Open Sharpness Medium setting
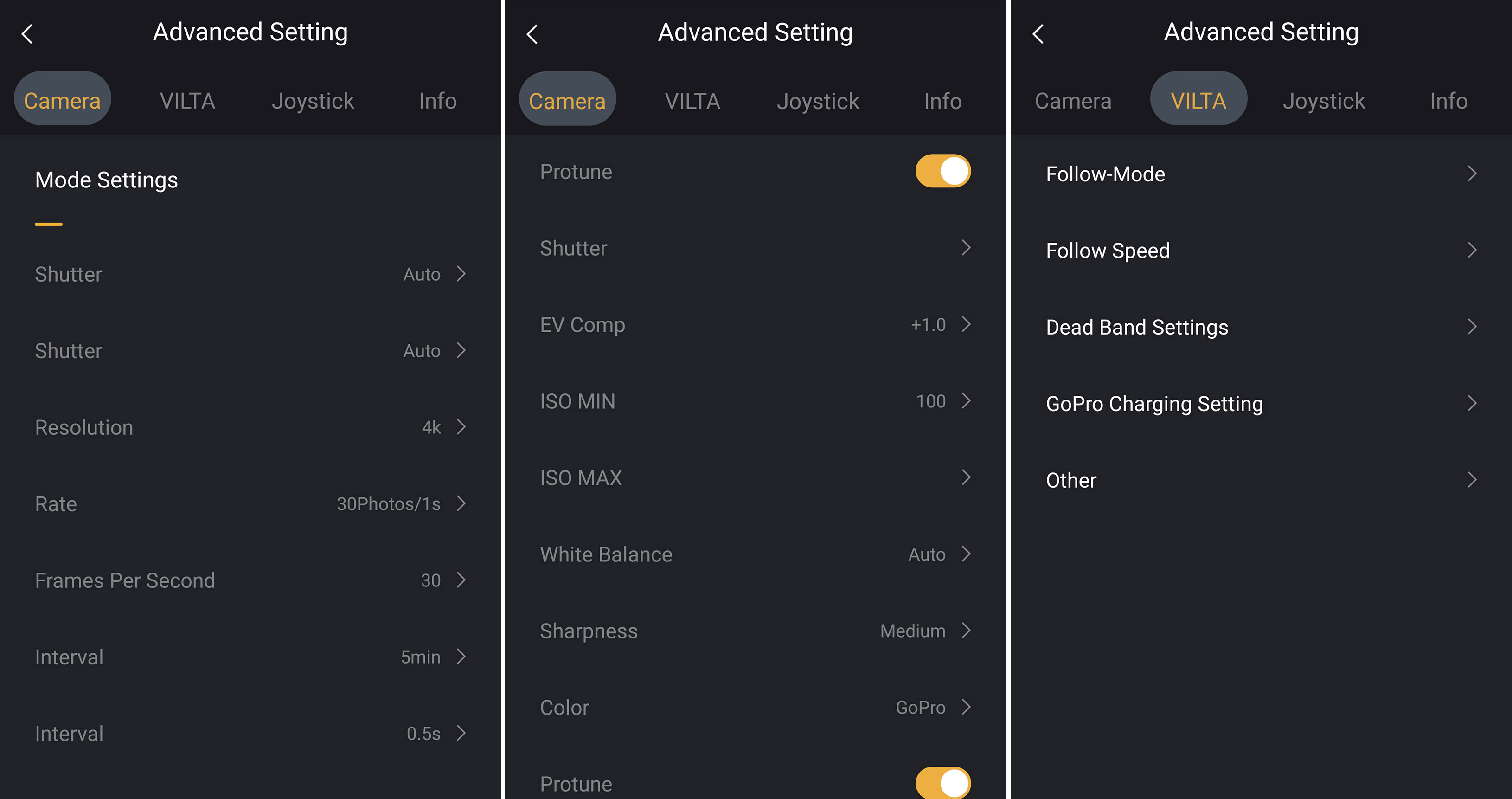The height and width of the screenshot is (799, 1512). coord(966,631)
